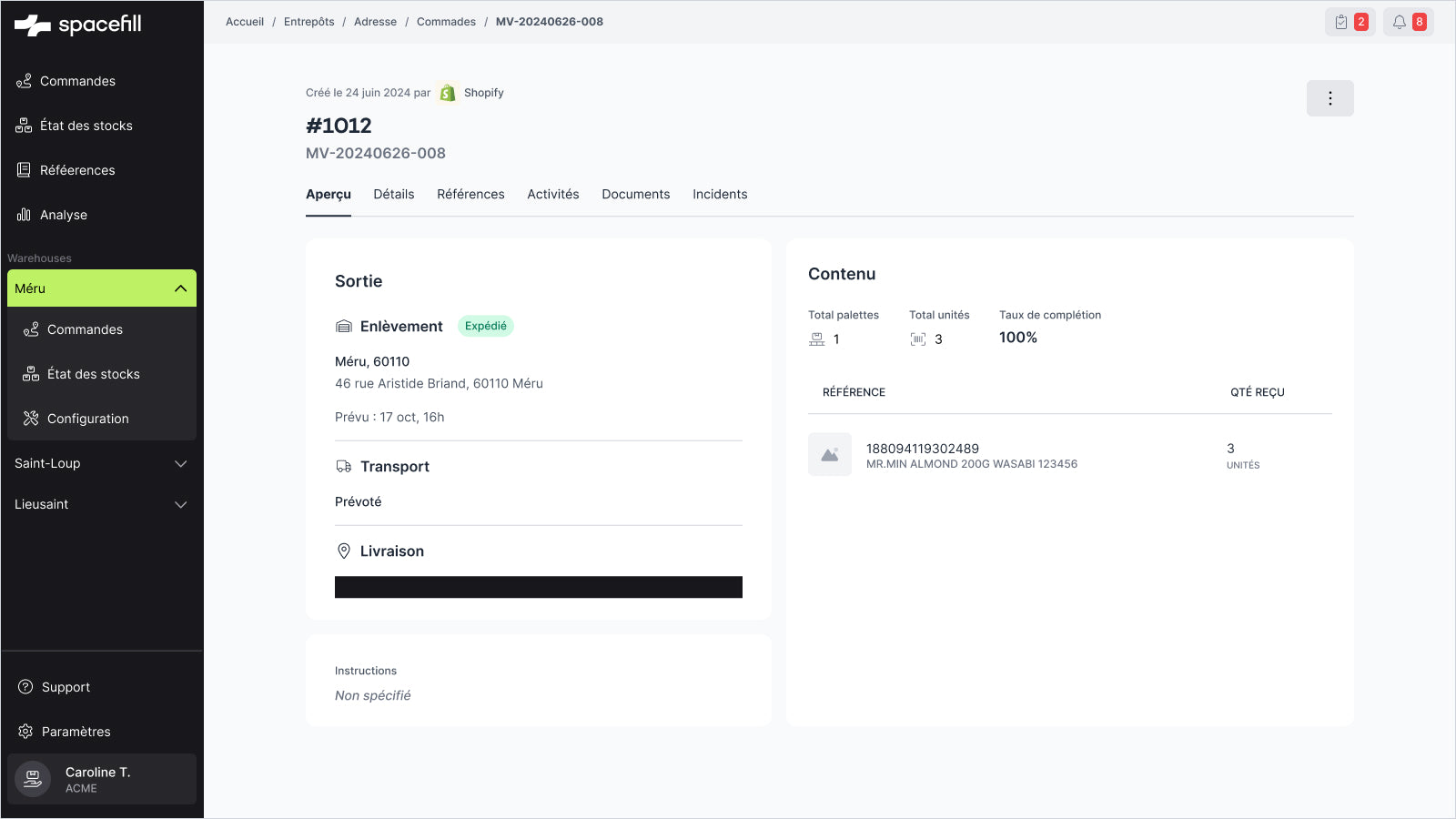Expand the Lieusaint warehouse
The image size is (1456, 819).
pos(180,504)
